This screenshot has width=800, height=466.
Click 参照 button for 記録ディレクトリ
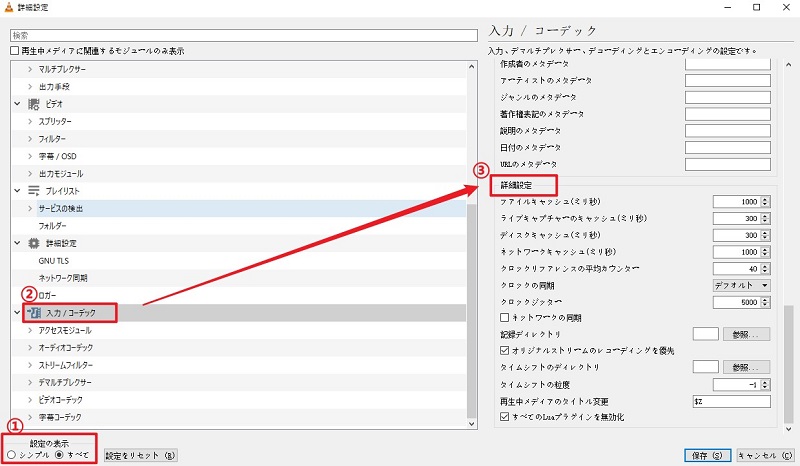pyautogui.click(x=746, y=334)
